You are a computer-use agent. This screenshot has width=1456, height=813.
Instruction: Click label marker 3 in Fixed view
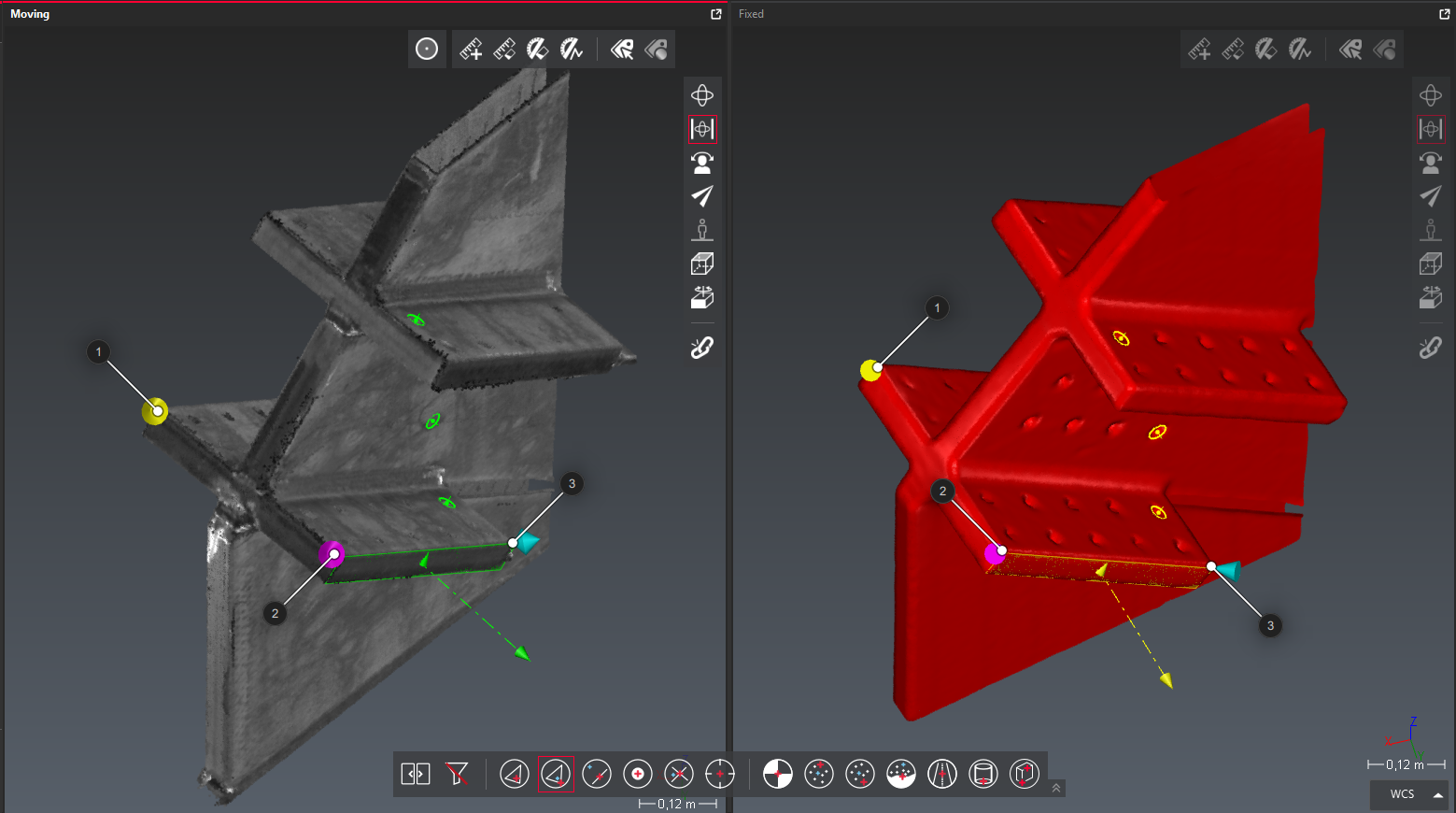1270,625
